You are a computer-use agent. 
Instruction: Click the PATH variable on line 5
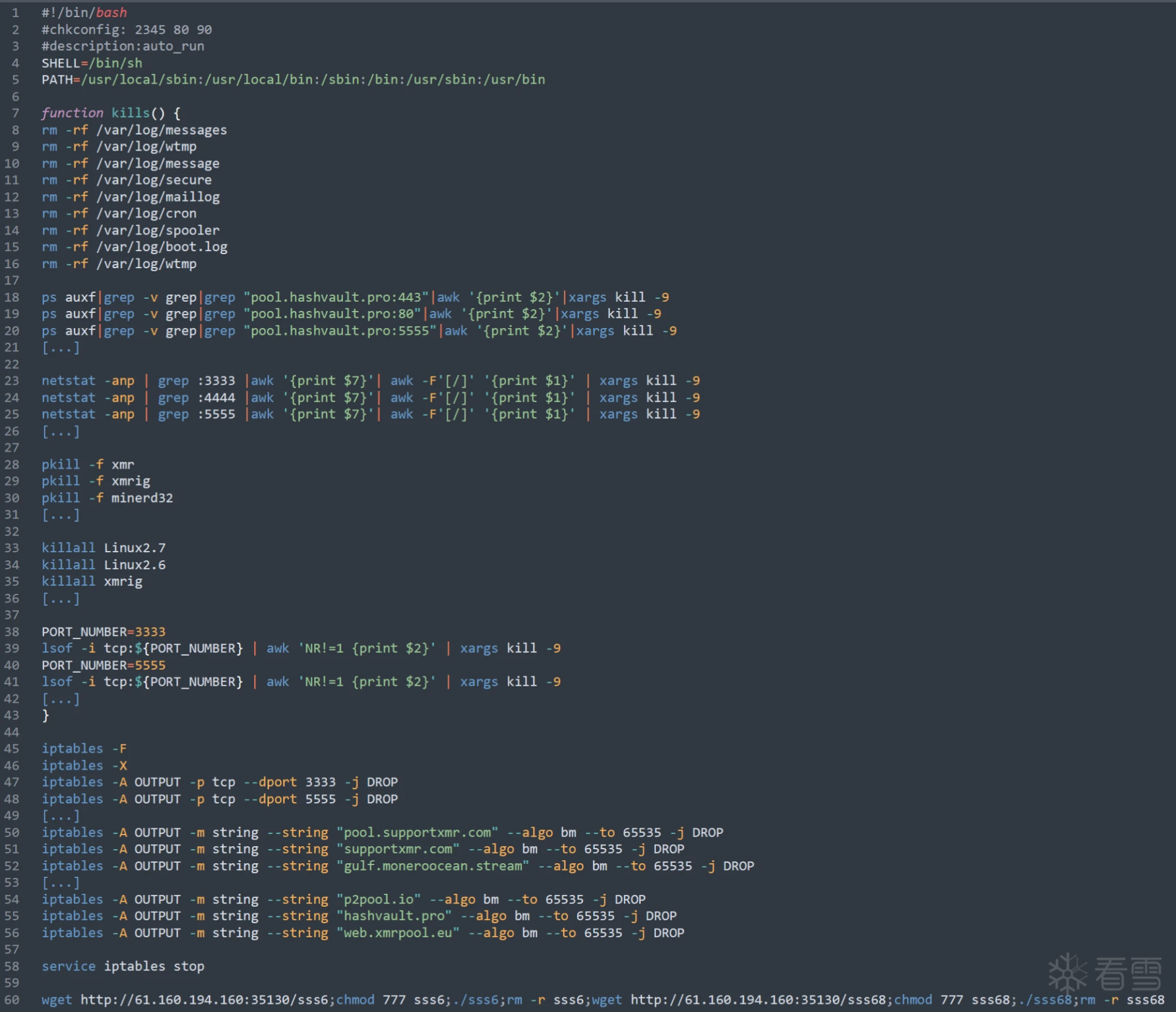point(56,80)
